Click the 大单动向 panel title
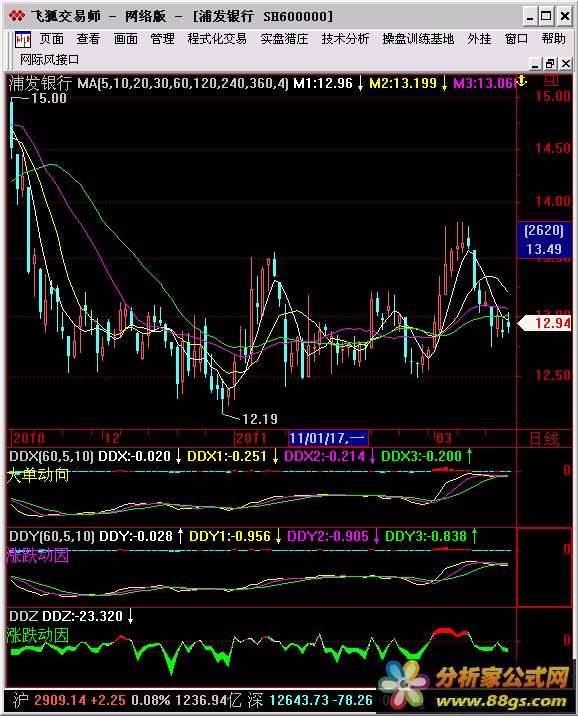Image resolution: width=578 pixels, height=716 pixels. [37, 475]
